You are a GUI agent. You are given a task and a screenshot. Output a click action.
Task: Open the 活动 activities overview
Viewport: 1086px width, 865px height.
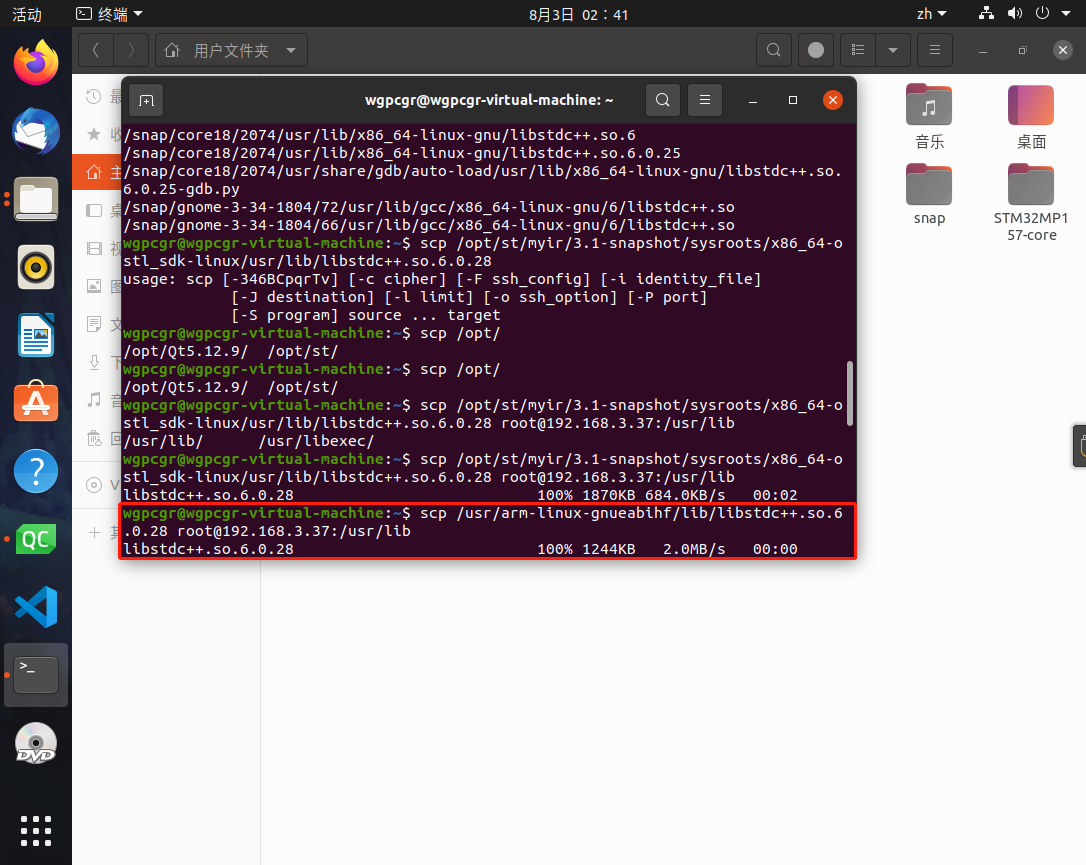point(27,14)
